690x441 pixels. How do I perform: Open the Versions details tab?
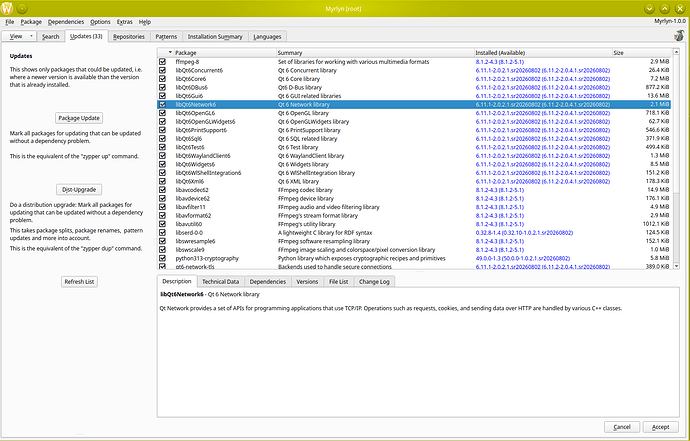tap(307, 282)
